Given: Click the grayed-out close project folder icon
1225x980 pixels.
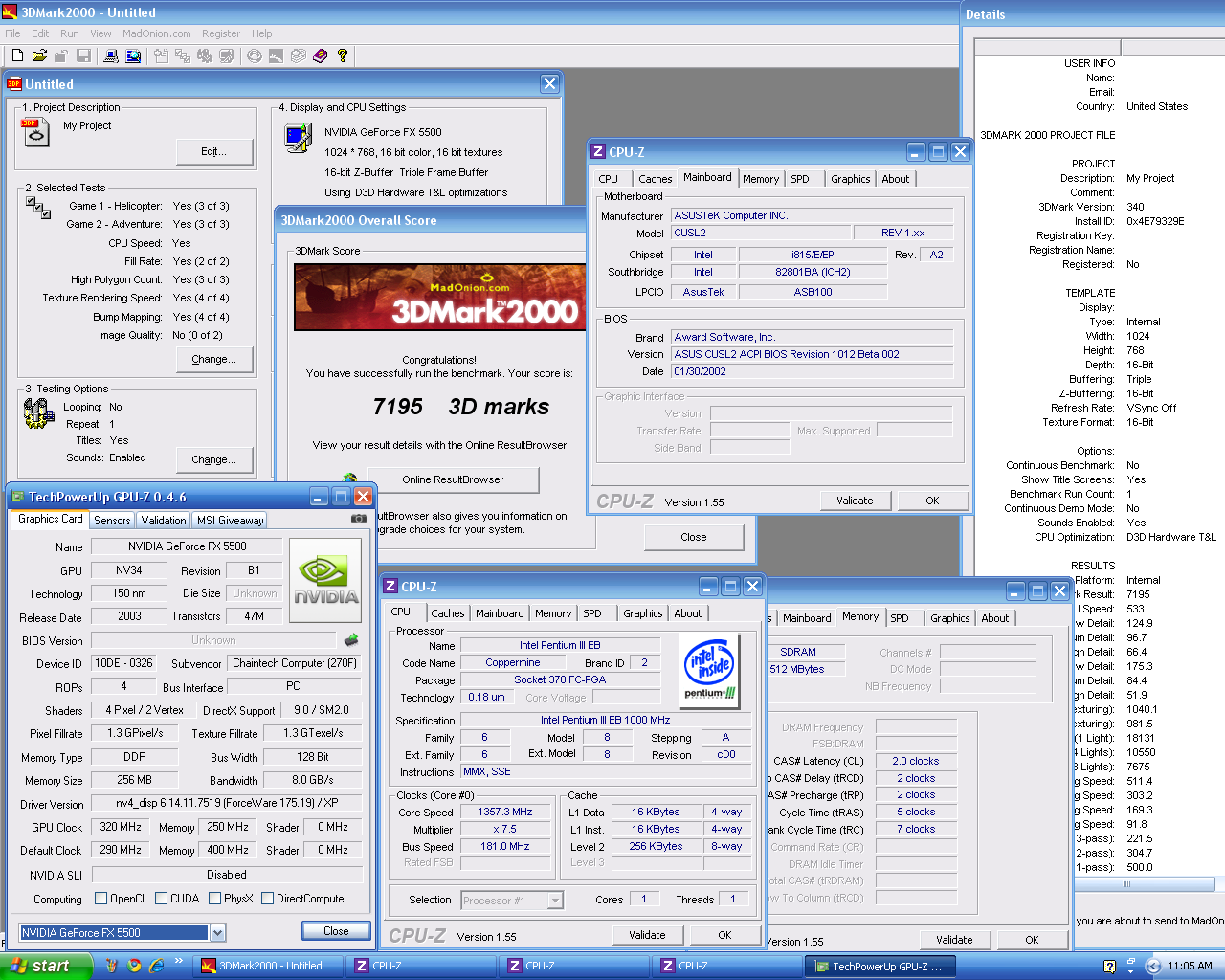Looking at the screenshot, I should tap(61, 56).
